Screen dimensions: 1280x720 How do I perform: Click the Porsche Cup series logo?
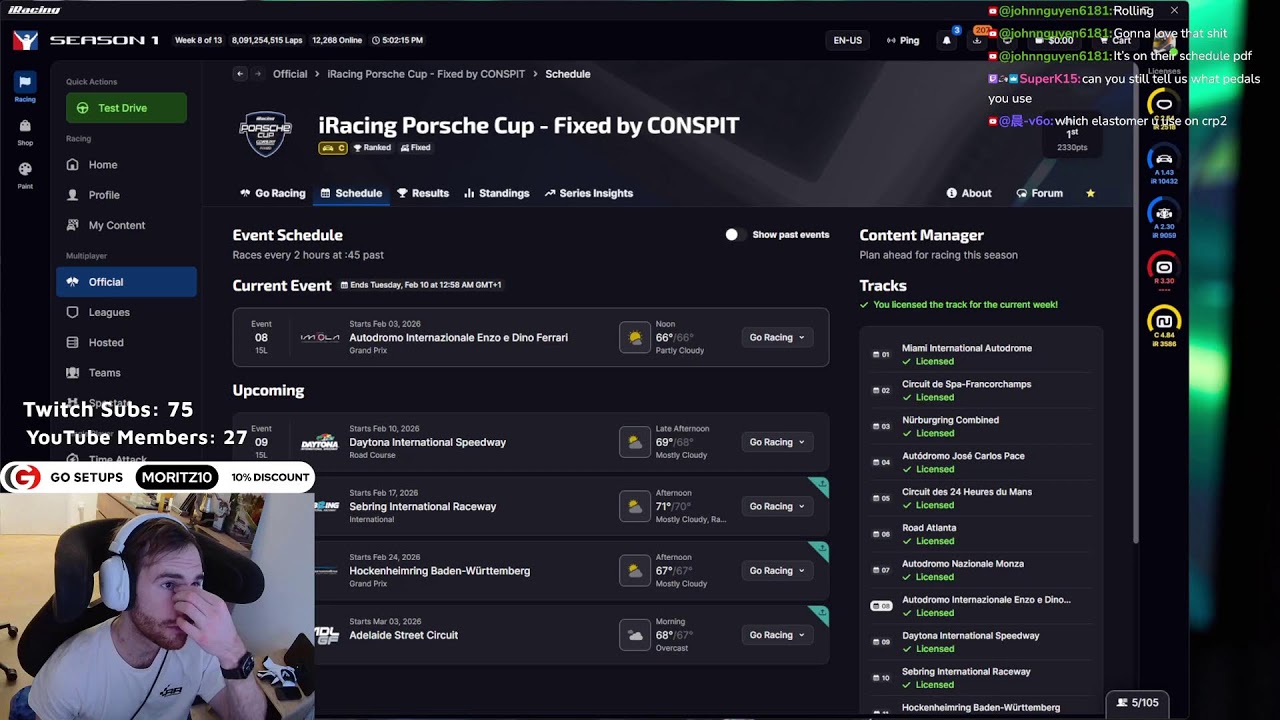[266, 134]
